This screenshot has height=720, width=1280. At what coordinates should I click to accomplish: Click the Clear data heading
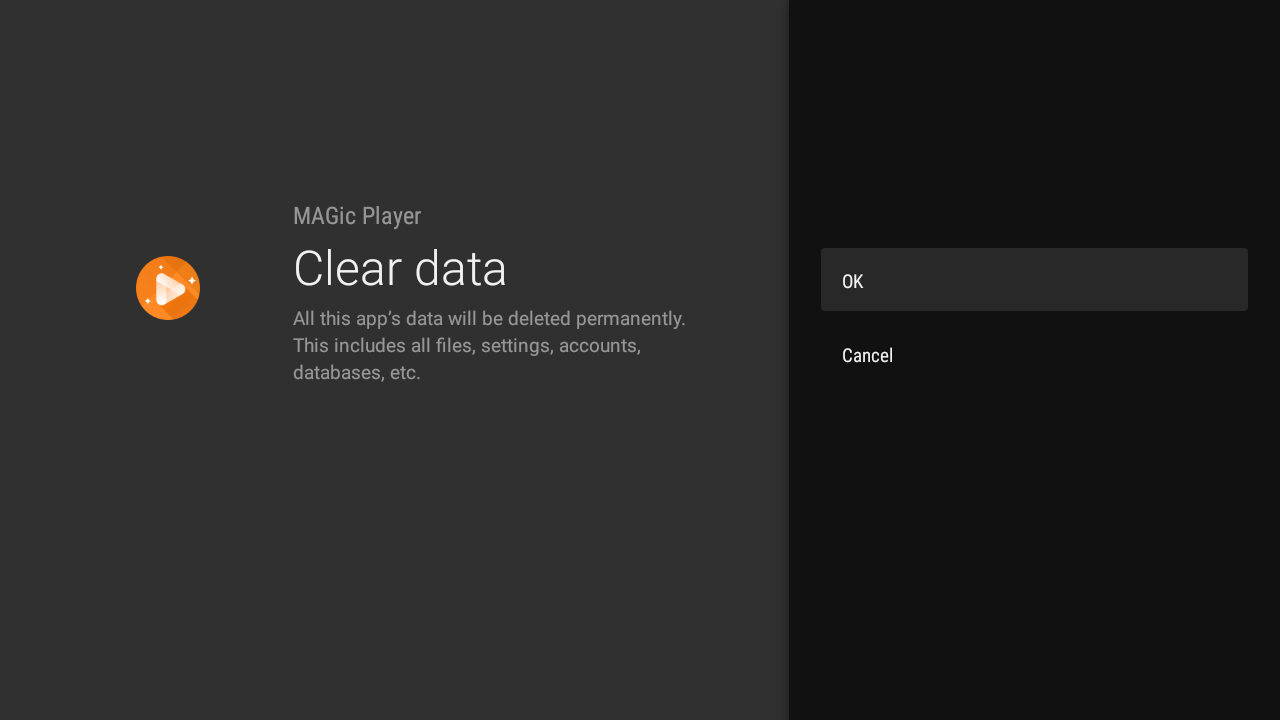(400, 268)
